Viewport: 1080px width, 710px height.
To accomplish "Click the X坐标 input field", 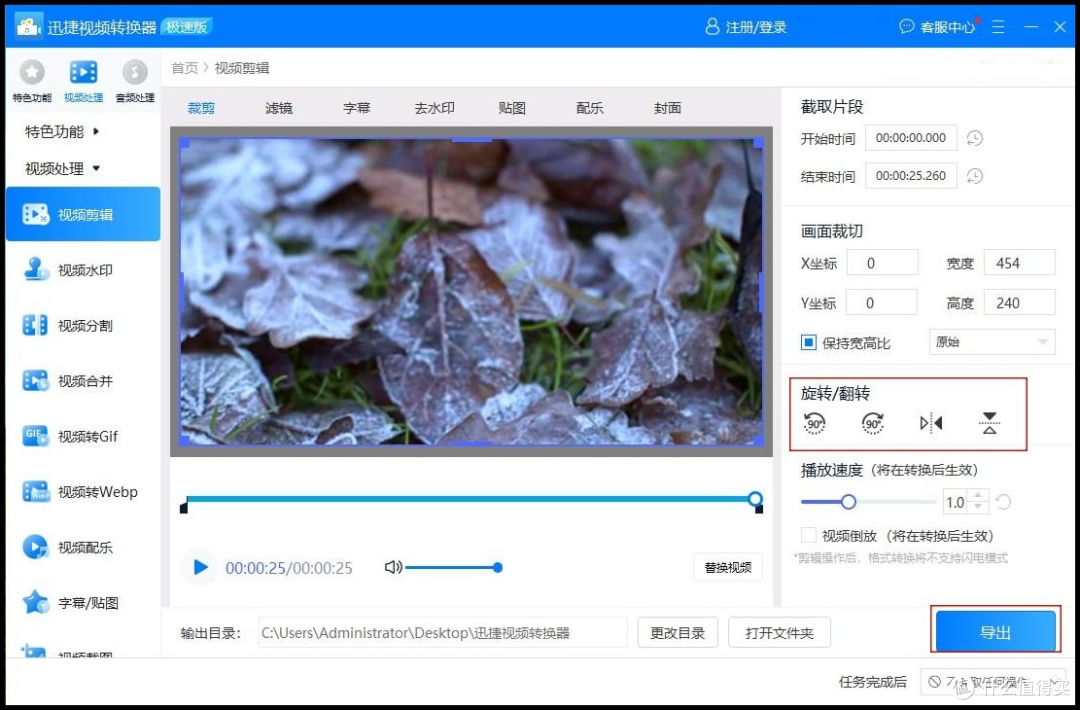I will coord(882,263).
